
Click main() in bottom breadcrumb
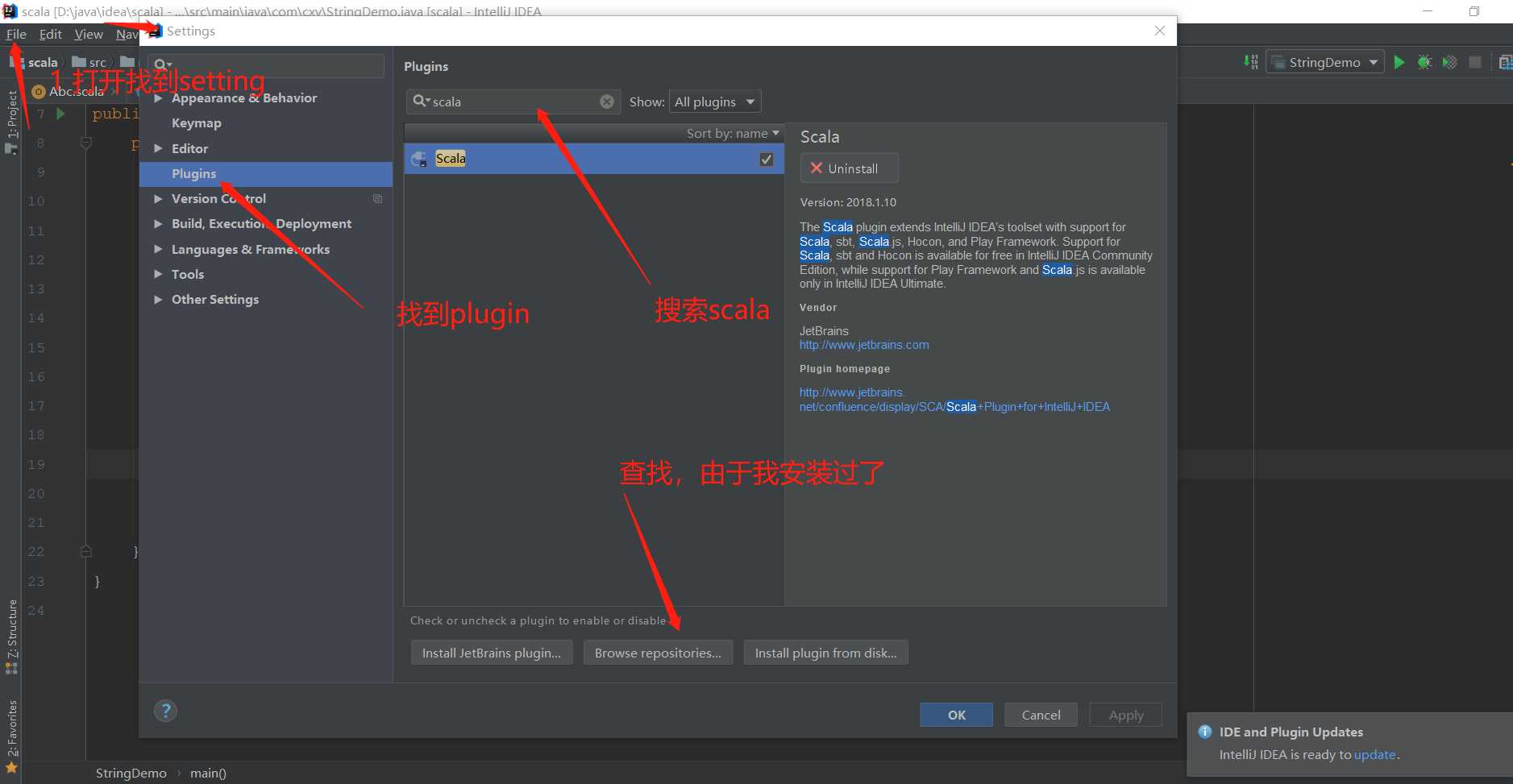point(208,773)
